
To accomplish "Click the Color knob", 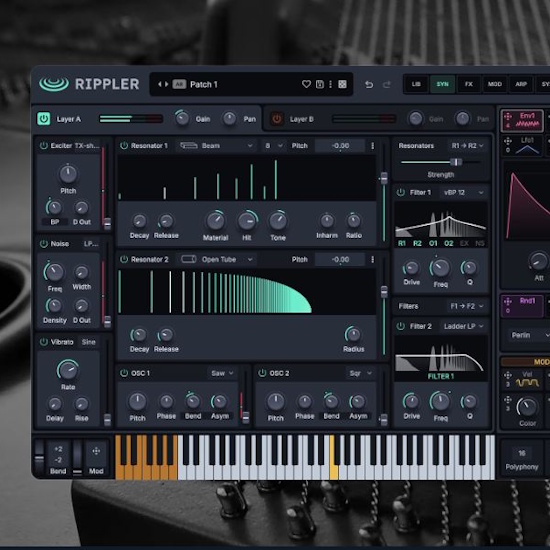I will pos(527,407).
